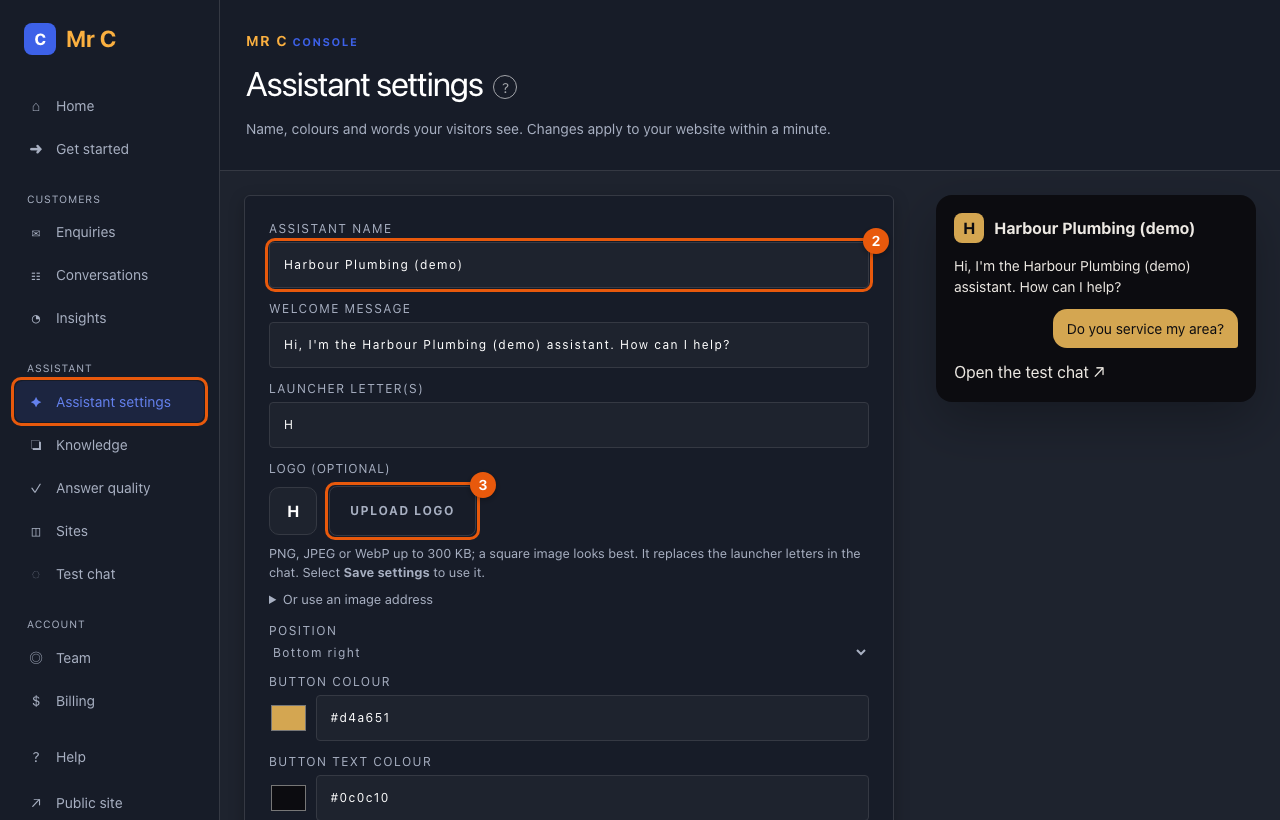
Task: Click the Get started arrow icon
Action: pyautogui.click(x=36, y=149)
